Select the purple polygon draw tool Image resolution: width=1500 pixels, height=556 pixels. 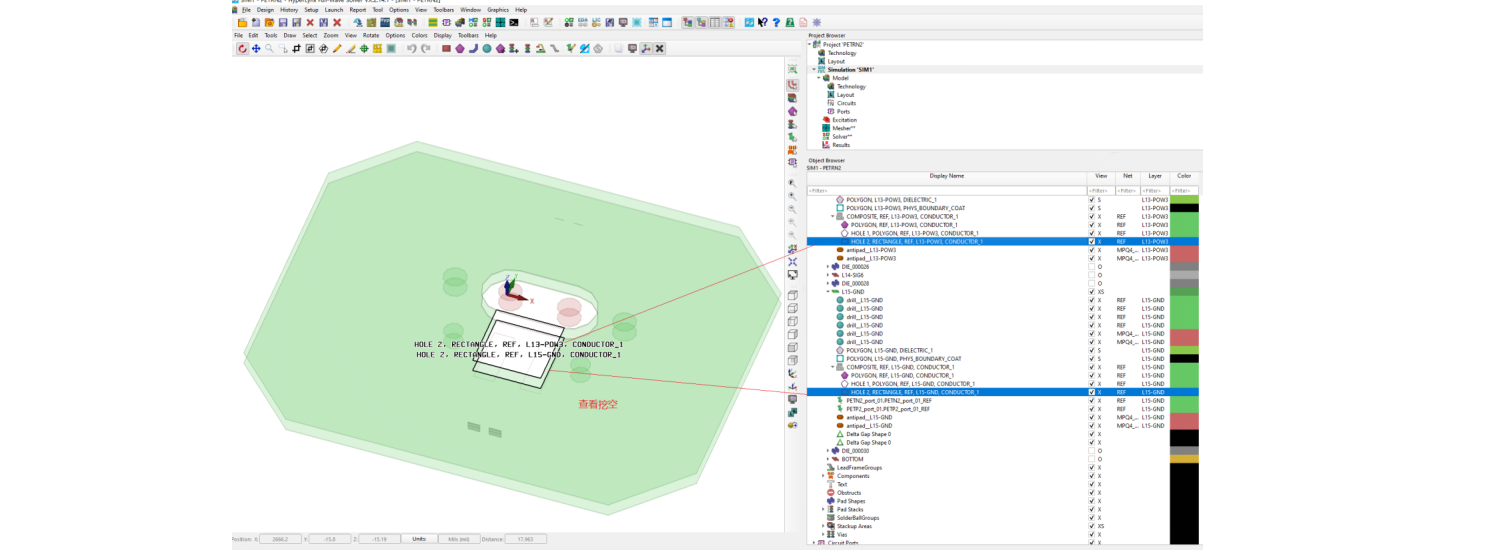point(460,48)
